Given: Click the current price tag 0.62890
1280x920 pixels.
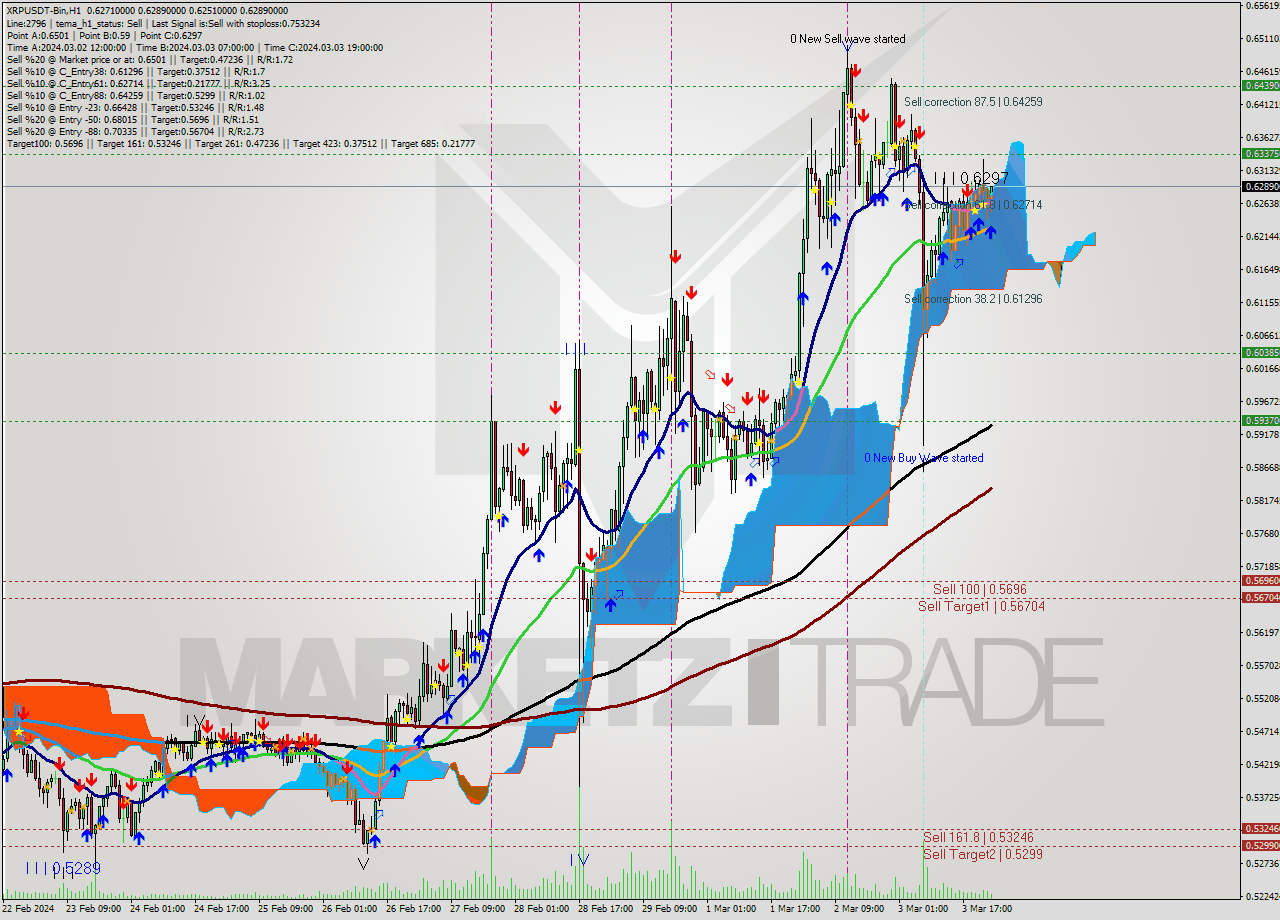Looking at the screenshot, I should click(x=1260, y=187).
